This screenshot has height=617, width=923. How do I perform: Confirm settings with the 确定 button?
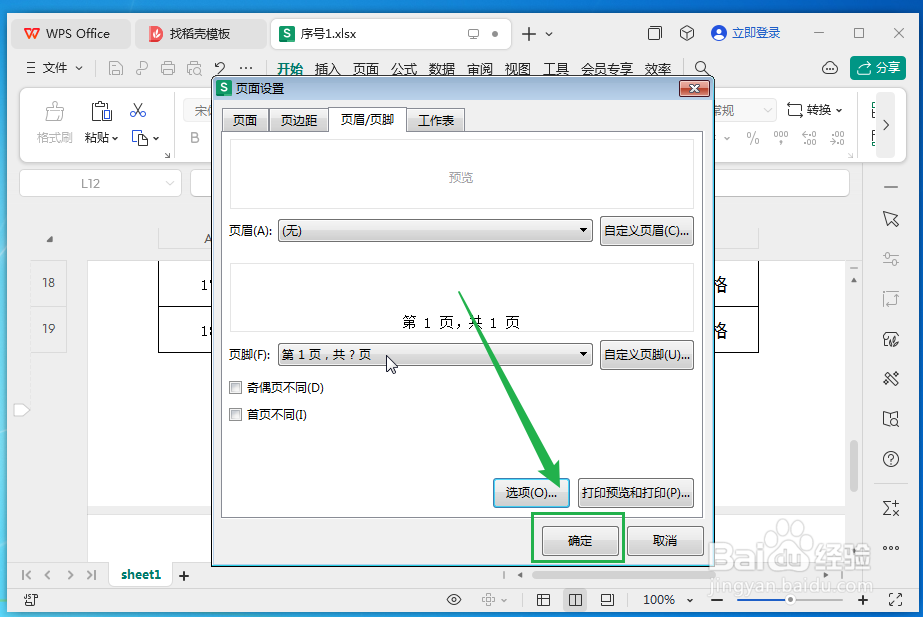(578, 539)
